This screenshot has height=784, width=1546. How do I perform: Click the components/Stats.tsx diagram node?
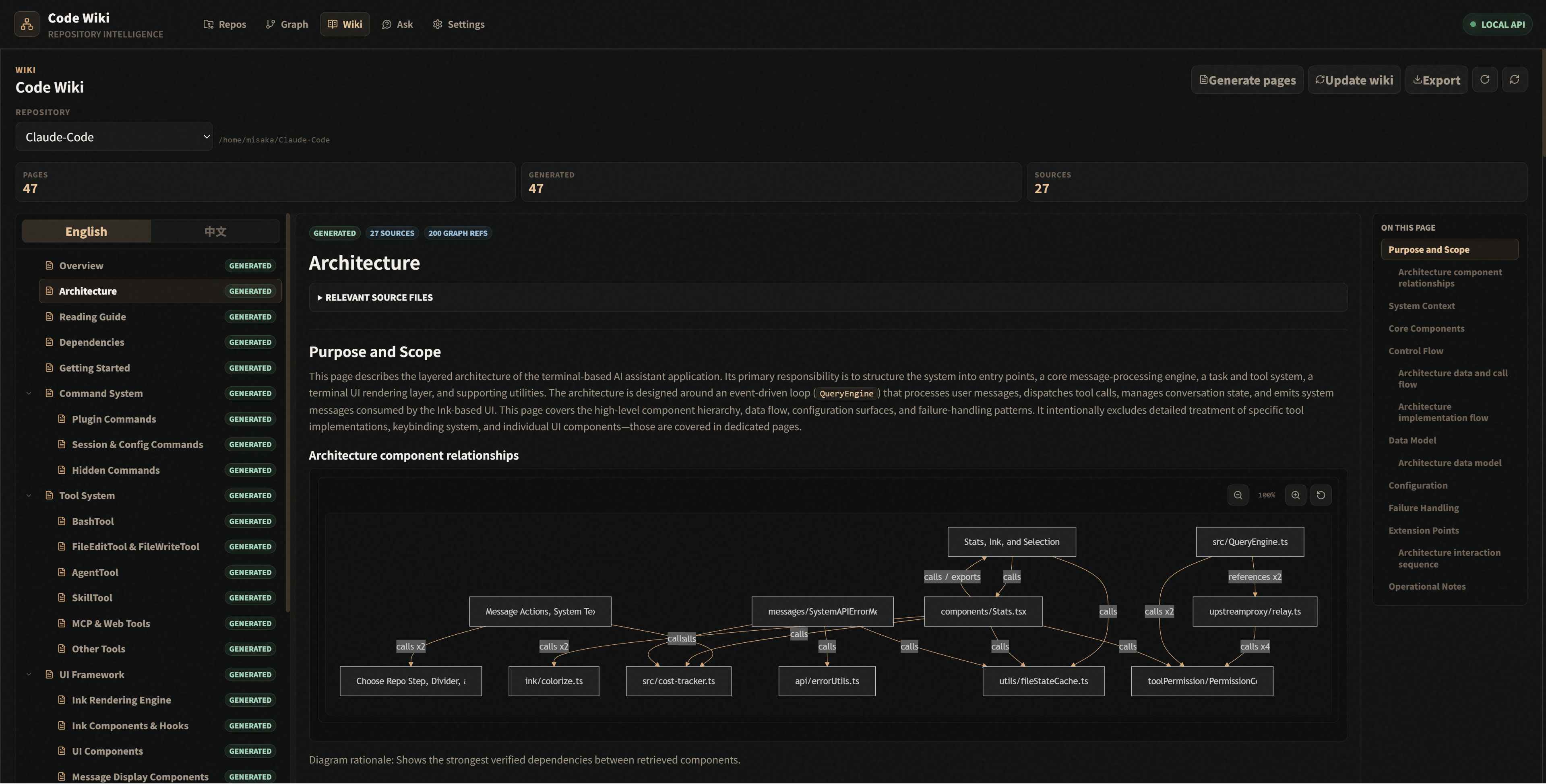[x=983, y=611]
